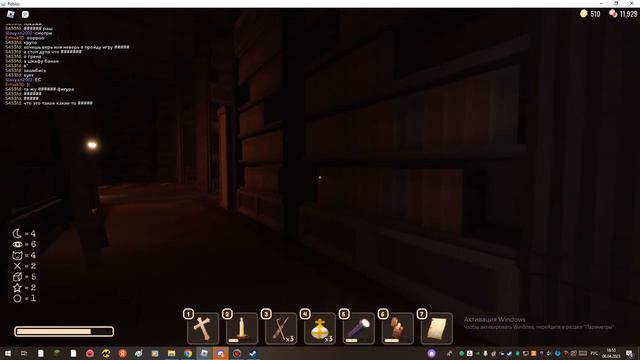Select the lockpicks in hotbar slot 3
640x360 pixels.
point(281,329)
